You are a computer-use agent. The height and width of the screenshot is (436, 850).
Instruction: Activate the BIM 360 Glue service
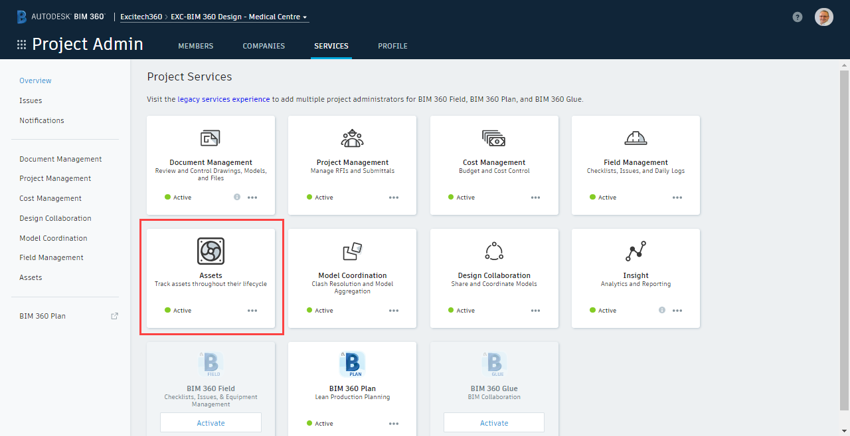click(x=494, y=422)
